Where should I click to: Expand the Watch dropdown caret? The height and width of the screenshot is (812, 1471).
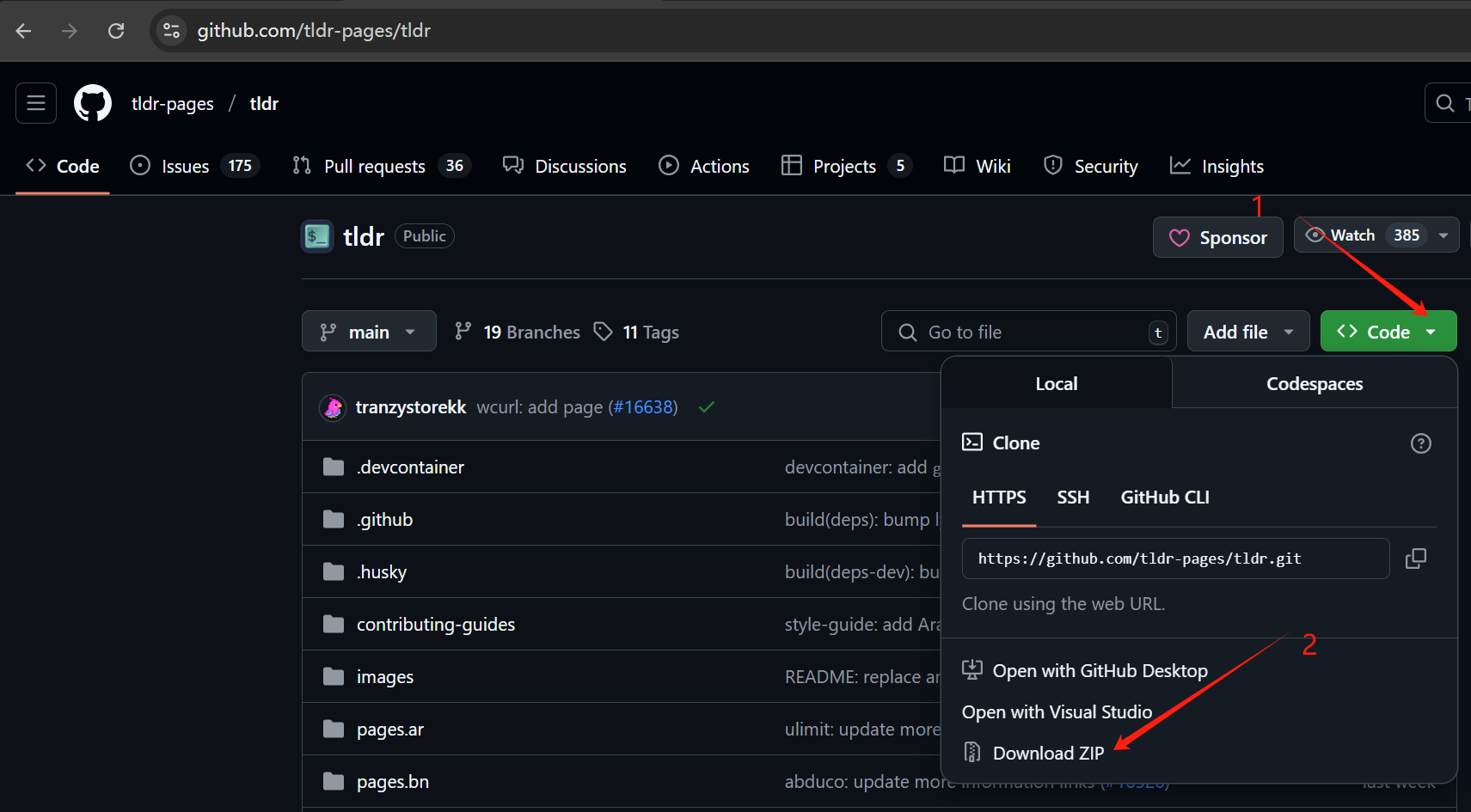pyautogui.click(x=1444, y=235)
